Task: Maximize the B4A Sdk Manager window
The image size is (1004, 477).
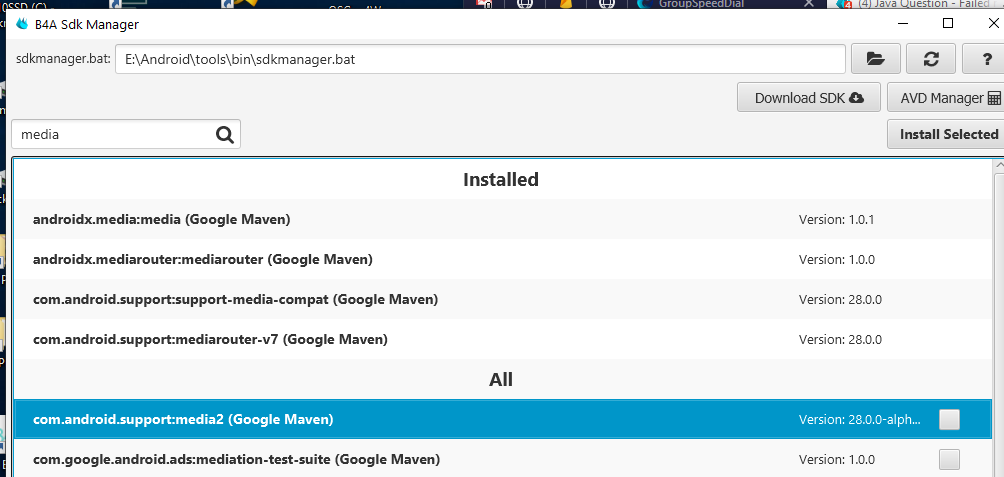Action: click(948, 24)
